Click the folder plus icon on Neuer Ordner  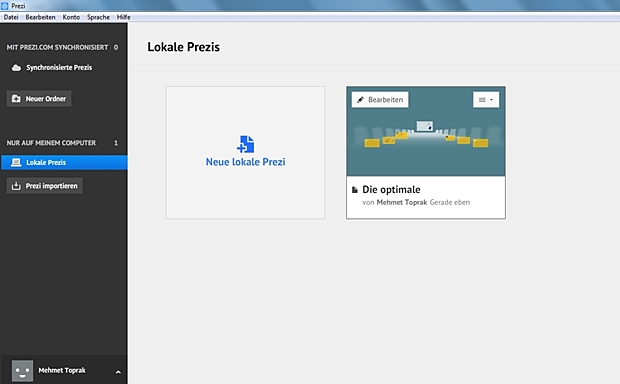coord(16,98)
